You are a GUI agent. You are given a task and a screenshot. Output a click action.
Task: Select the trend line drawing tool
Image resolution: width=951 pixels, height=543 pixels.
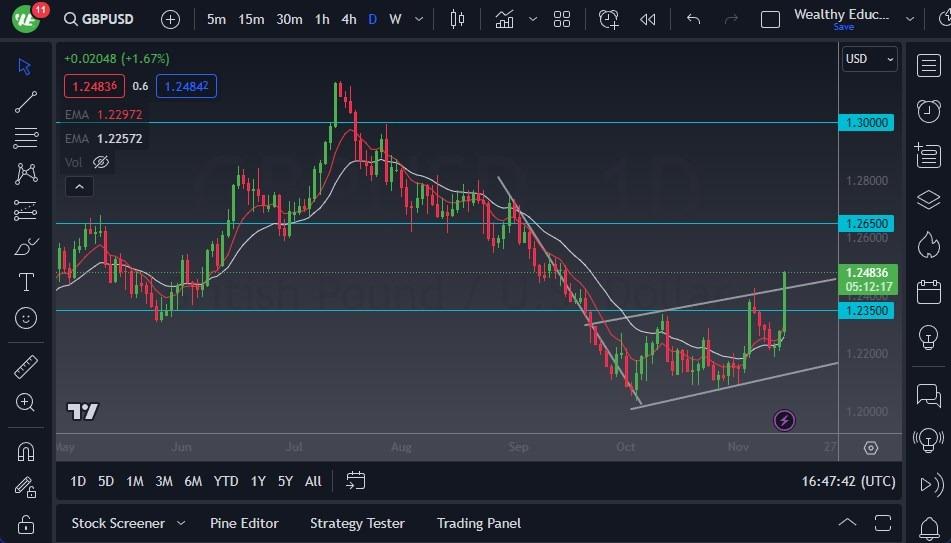[x=25, y=102]
